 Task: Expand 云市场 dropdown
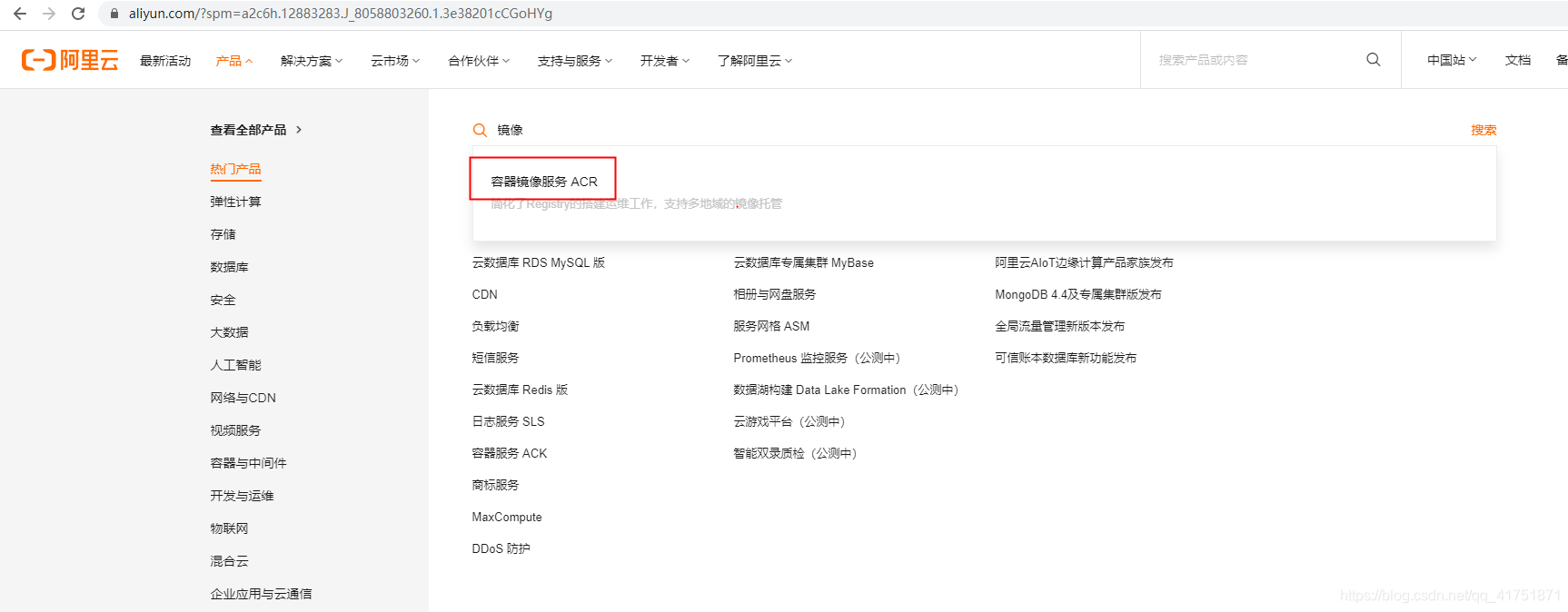click(x=395, y=61)
